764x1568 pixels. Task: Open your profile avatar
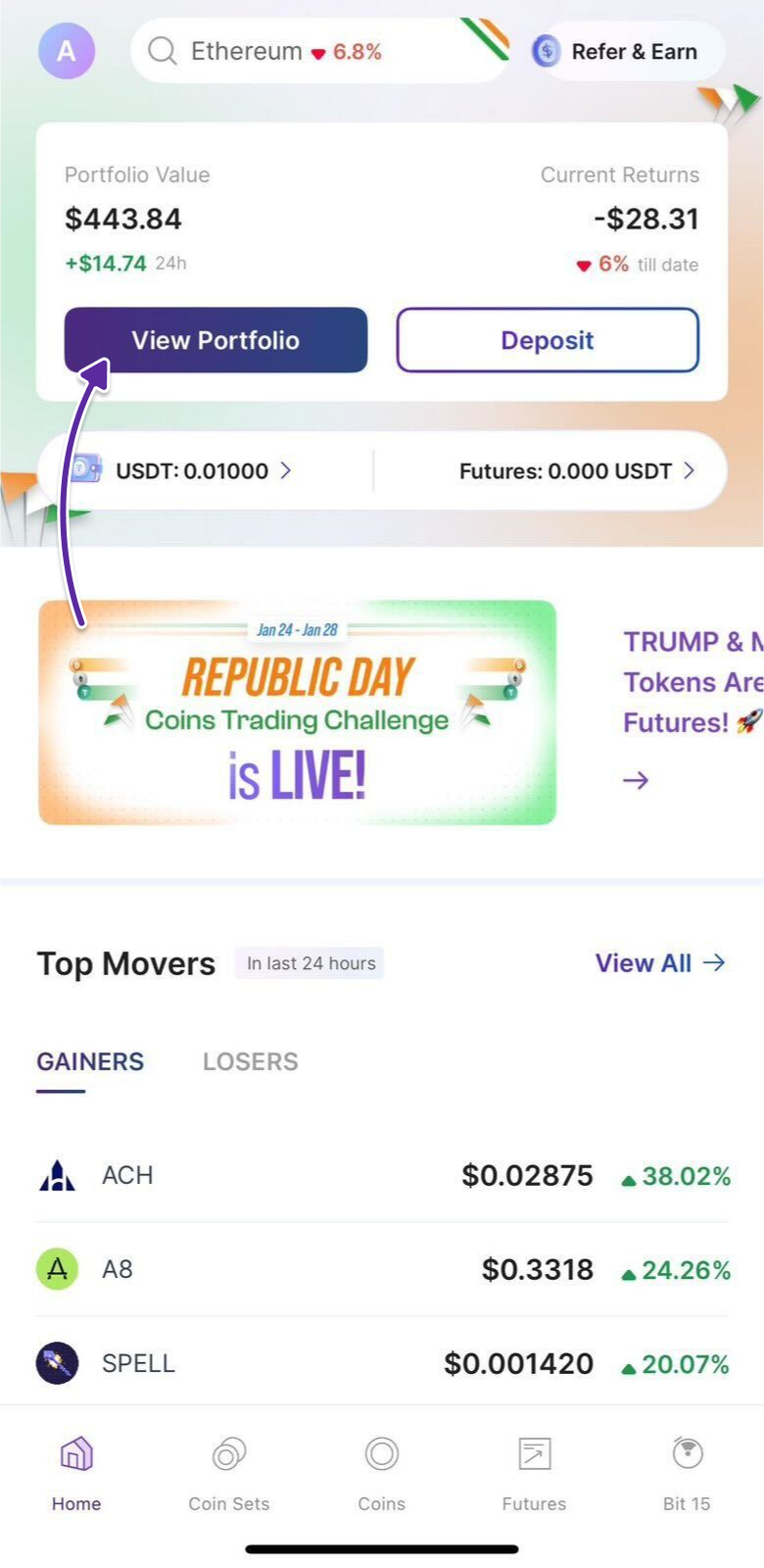pyautogui.click(x=66, y=51)
